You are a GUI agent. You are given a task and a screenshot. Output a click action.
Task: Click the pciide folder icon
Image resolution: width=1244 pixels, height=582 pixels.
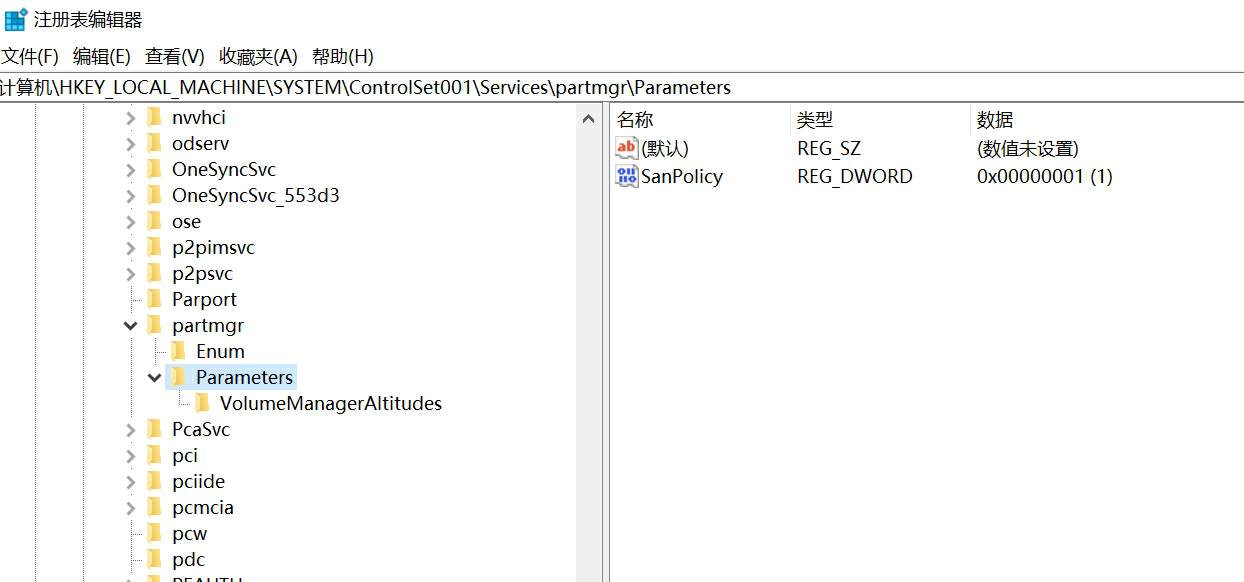[x=154, y=481]
